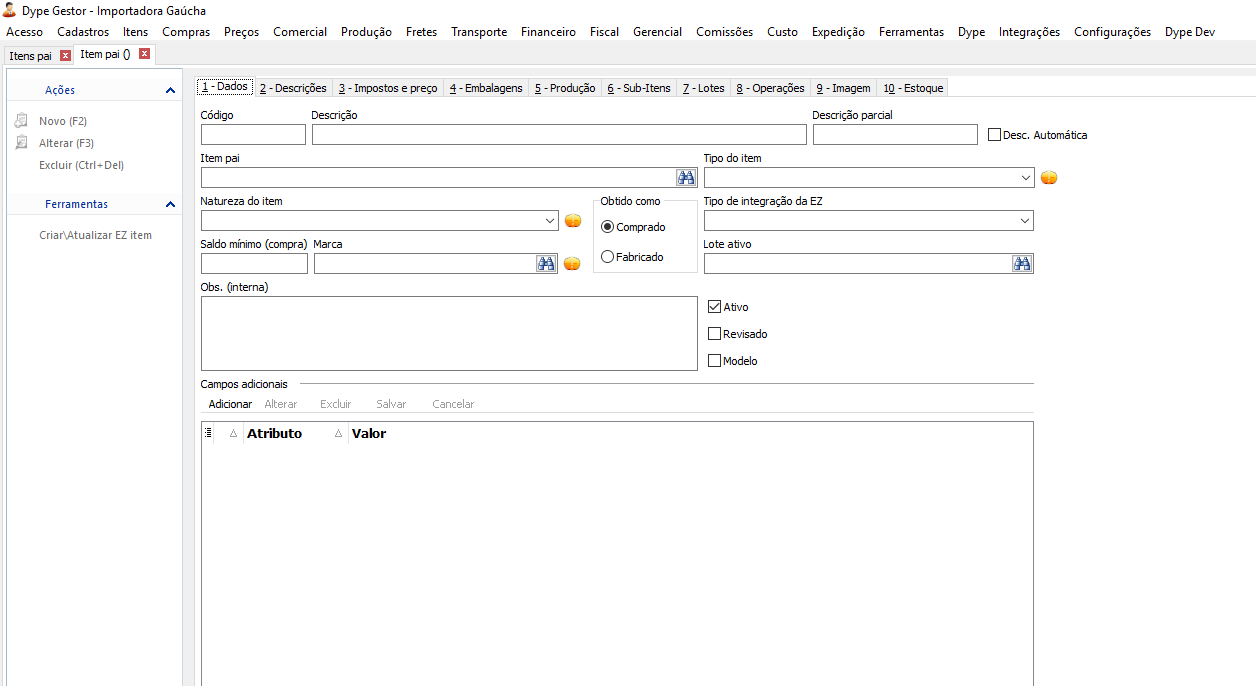
Task: Click into the Descrição input field
Action: pos(559,135)
